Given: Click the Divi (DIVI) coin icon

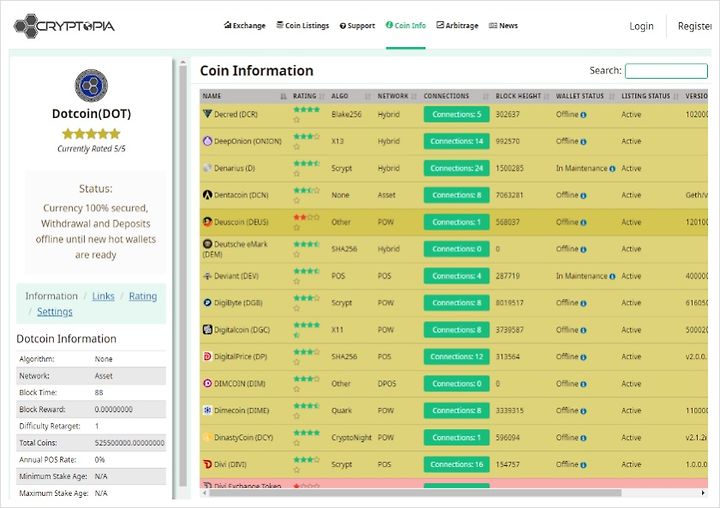Looking at the screenshot, I should coord(208,464).
